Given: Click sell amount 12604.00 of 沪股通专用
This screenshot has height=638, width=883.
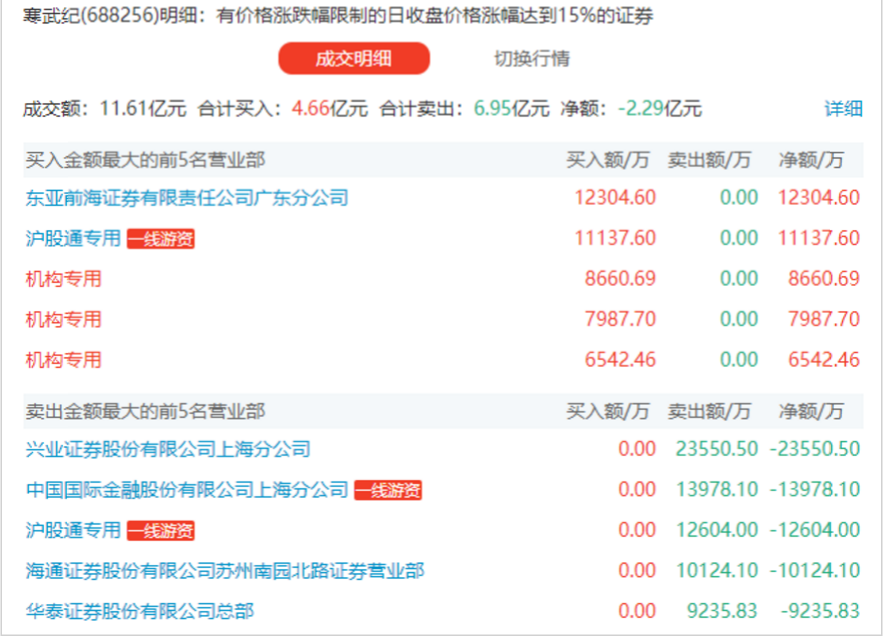Looking at the screenshot, I should [x=717, y=530].
